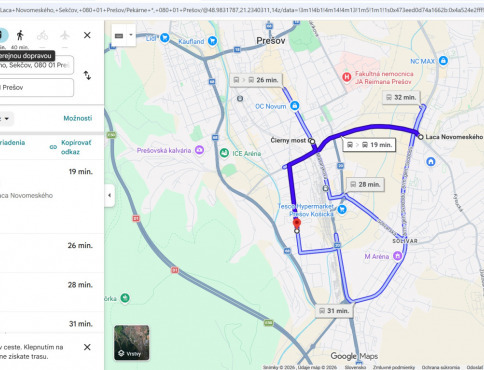484x370 pixels.
Task: Click the home marker icon
Action: tap(431, 162)
